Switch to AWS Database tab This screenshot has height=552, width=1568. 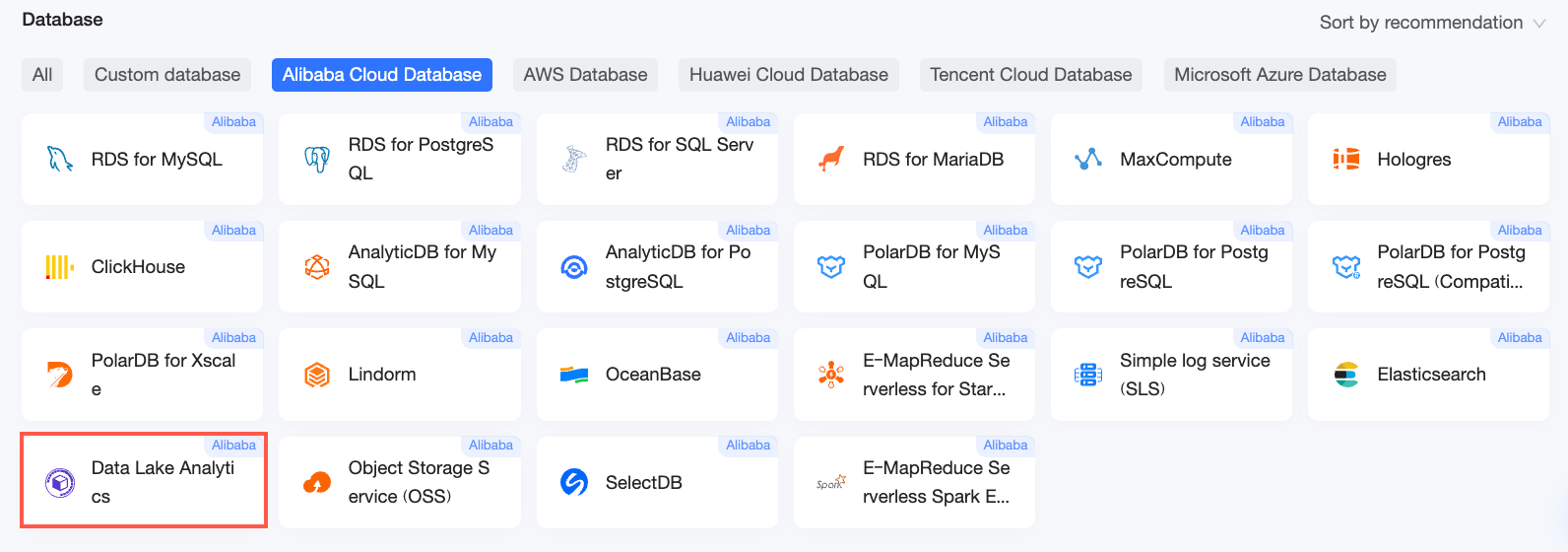tap(586, 75)
